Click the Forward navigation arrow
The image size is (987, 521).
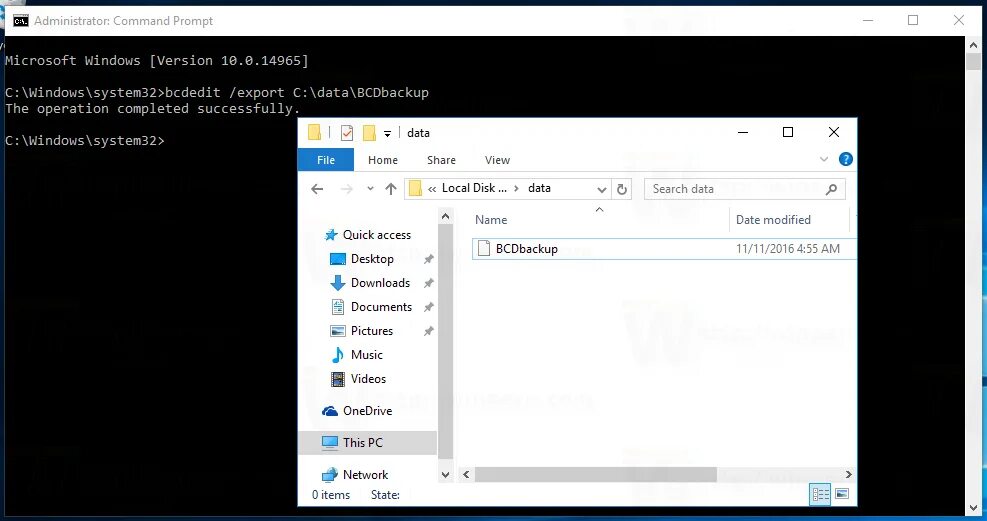coord(346,189)
